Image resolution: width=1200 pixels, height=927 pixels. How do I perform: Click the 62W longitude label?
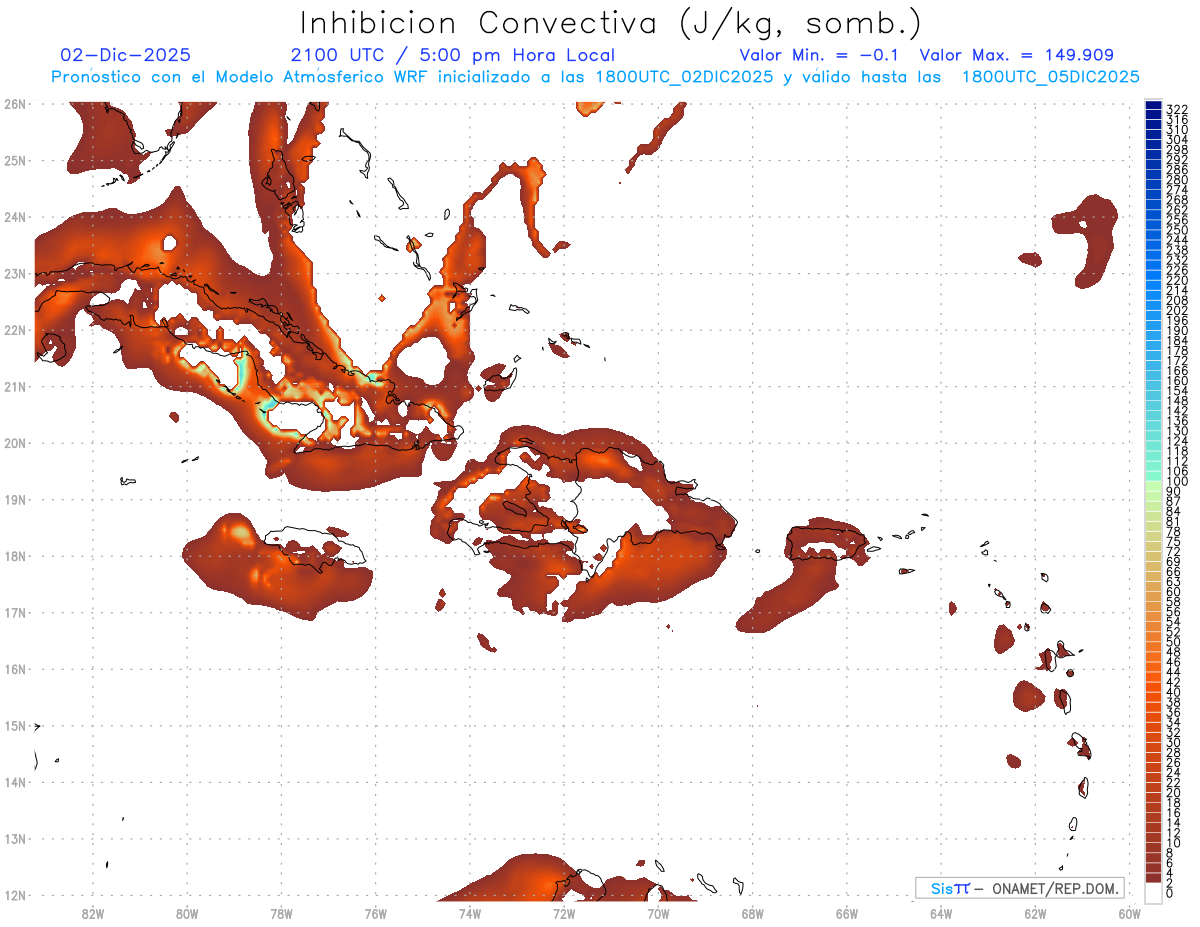pos(1035,912)
